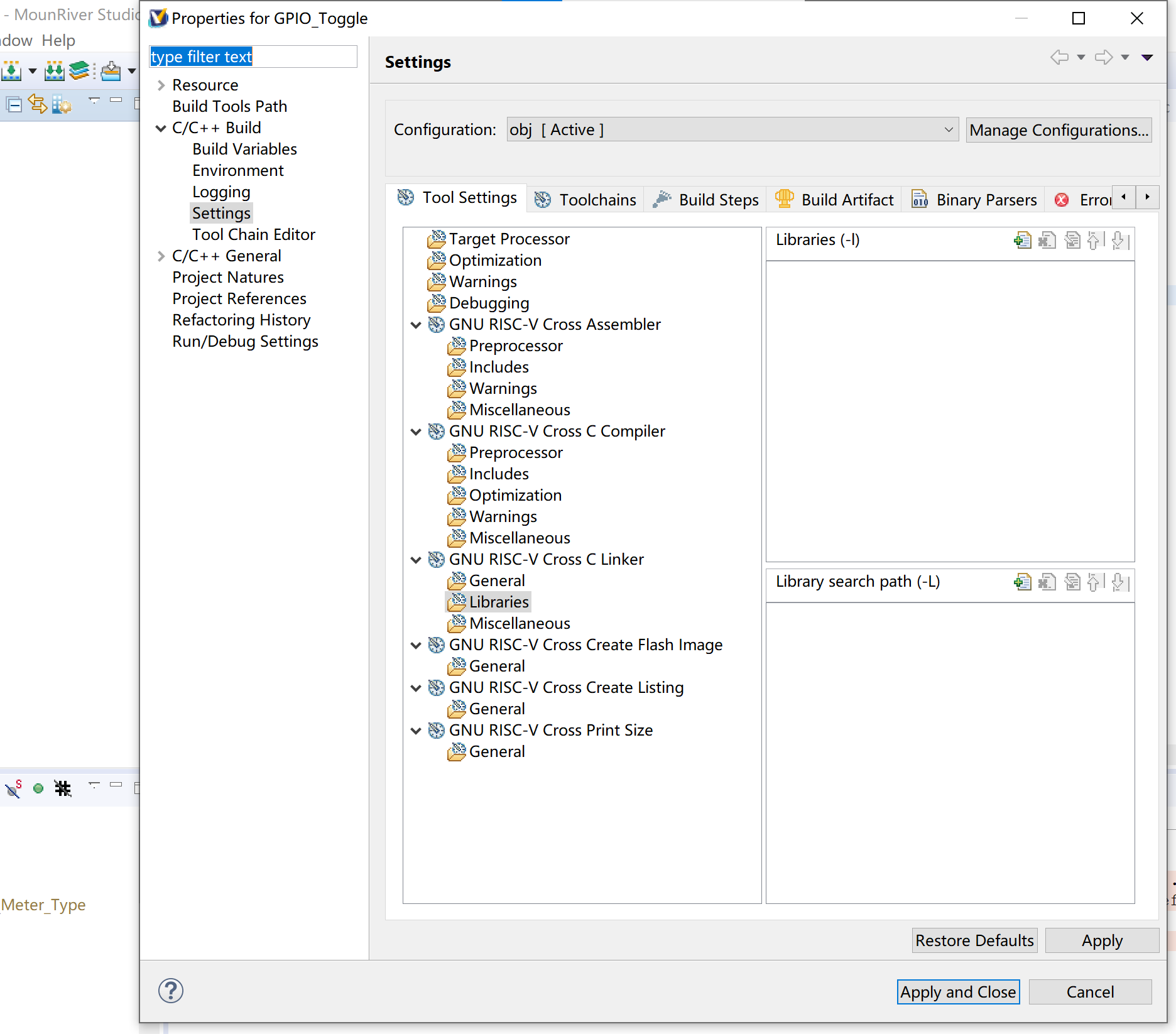This screenshot has width=1176, height=1034.
Task: Collapse GNU RISC-V Cross Assembler node
Action: [416, 325]
